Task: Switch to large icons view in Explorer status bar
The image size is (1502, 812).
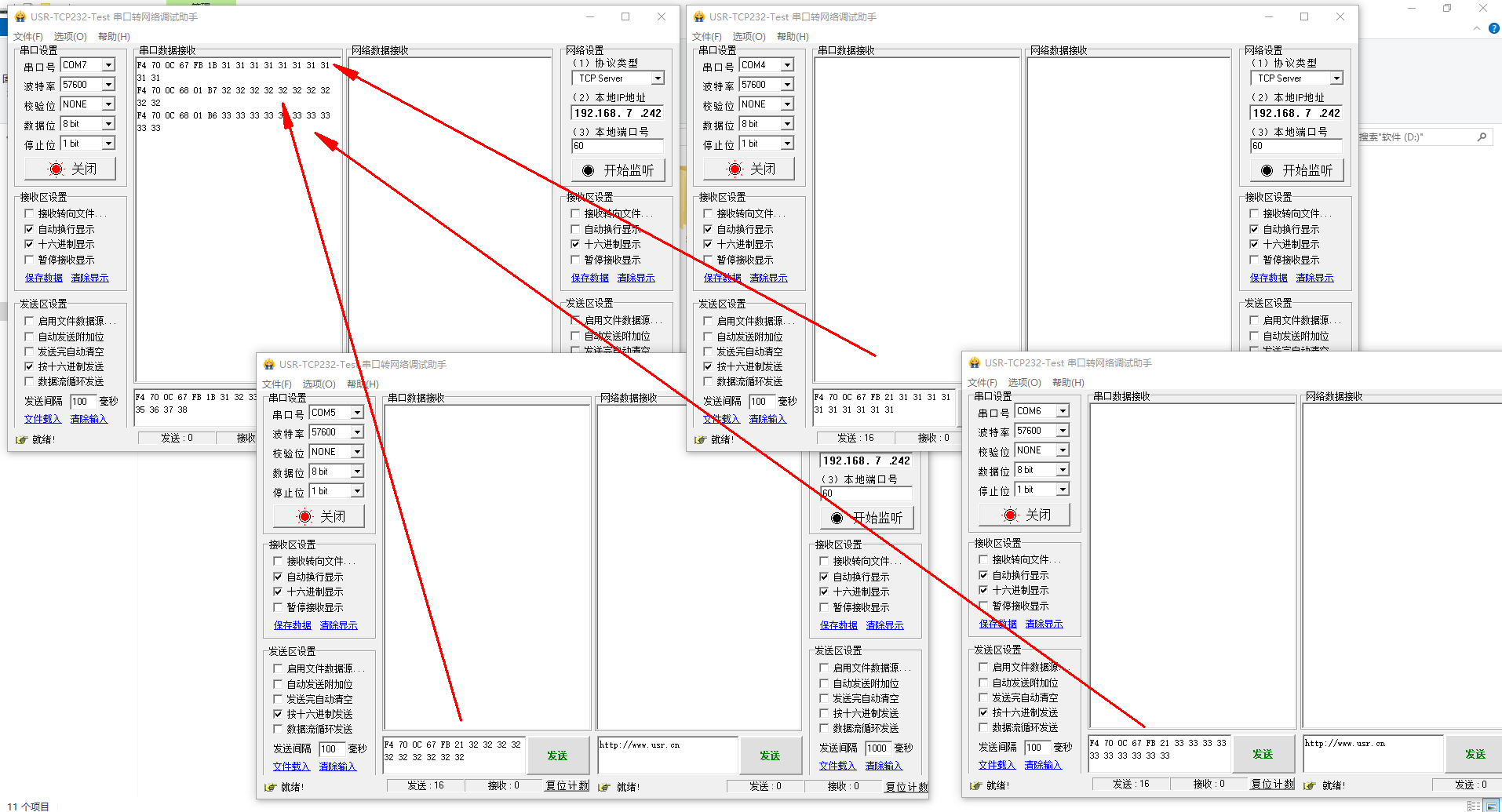Action: tap(1492, 806)
